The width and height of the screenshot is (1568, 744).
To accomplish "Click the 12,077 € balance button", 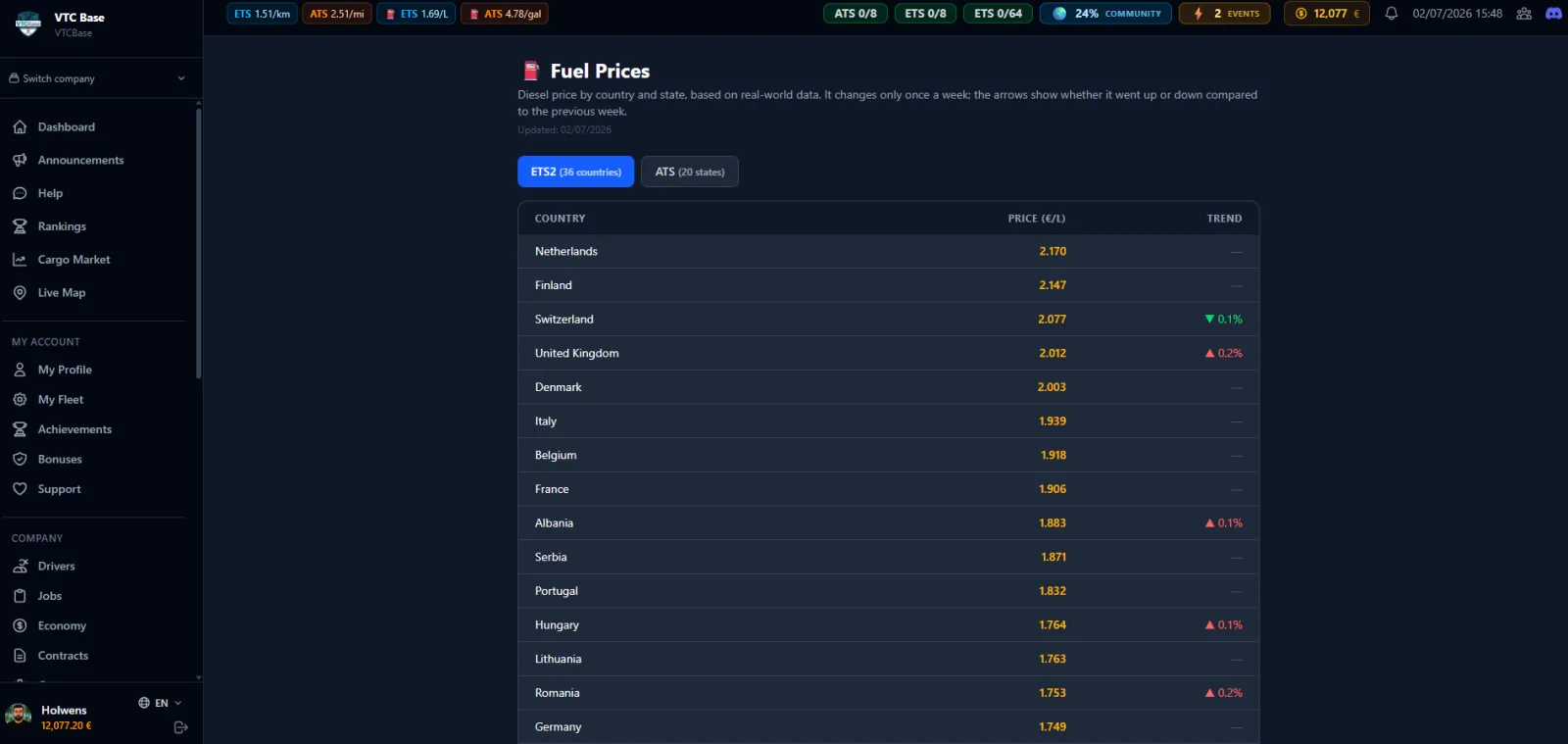I will (x=1327, y=14).
